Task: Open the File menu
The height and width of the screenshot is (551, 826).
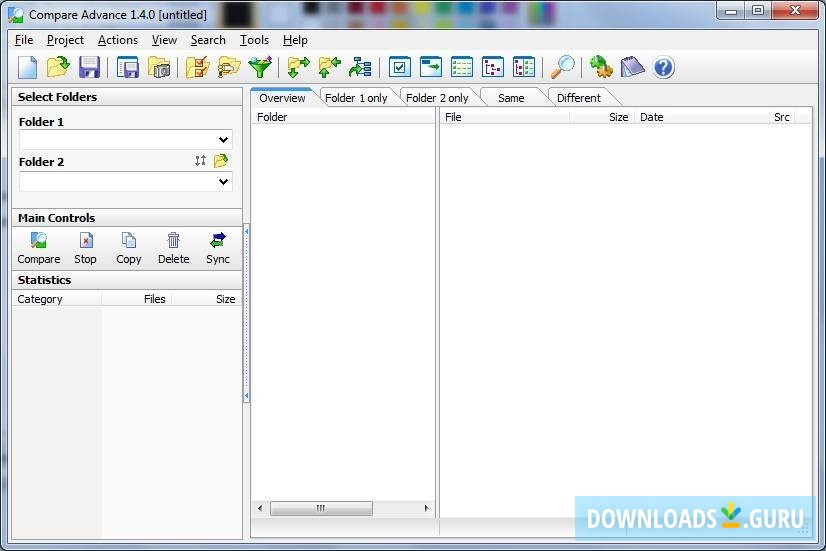Action: tap(24, 40)
